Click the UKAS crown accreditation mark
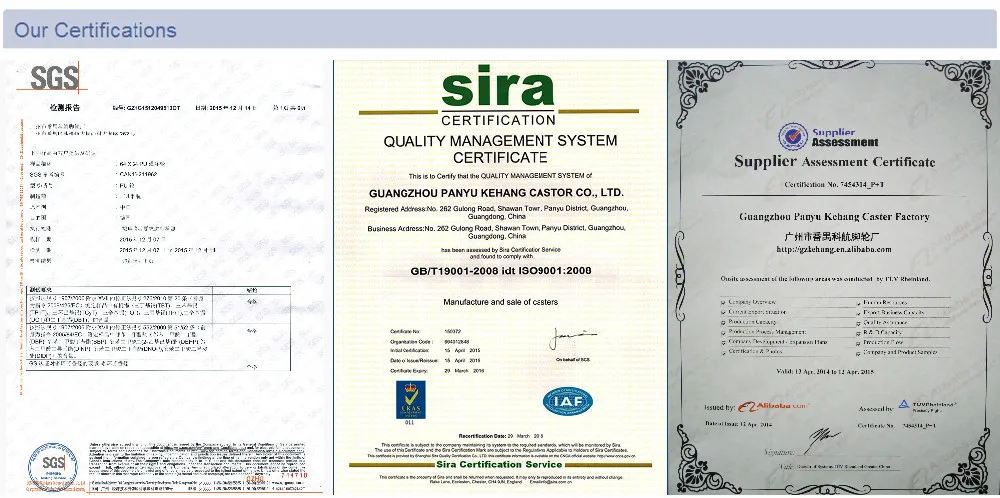 click(410, 401)
